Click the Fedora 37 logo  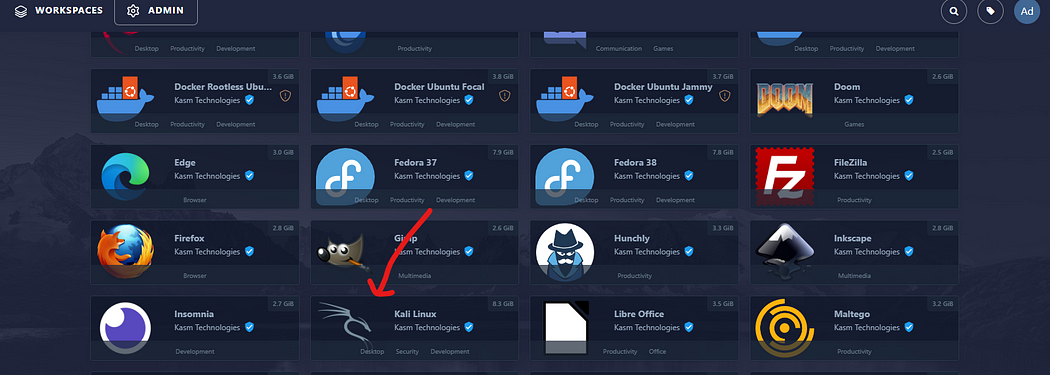point(345,176)
